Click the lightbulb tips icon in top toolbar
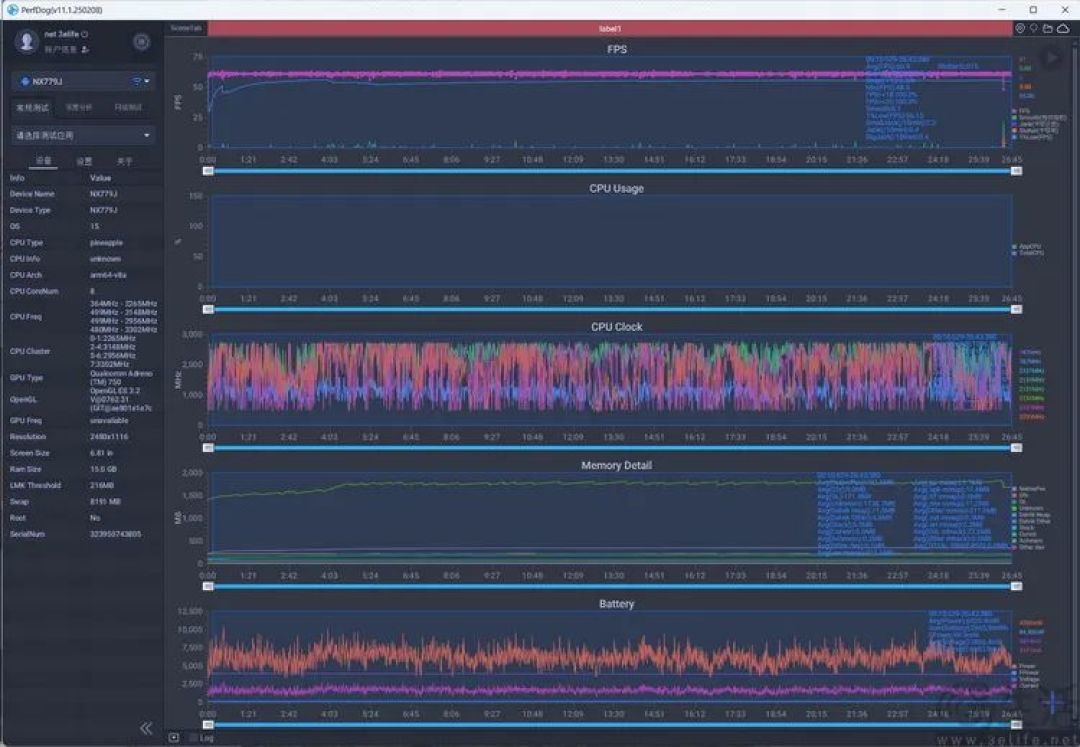Screen dimensions: 1080x747 point(1033,28)
